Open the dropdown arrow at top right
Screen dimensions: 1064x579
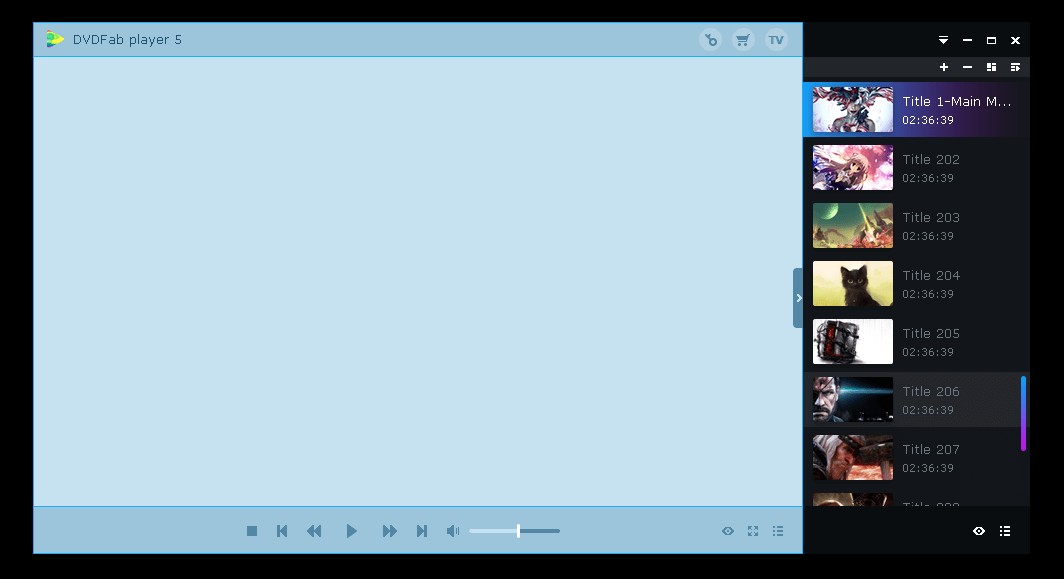pyautogui.click(x=942, y=40)
